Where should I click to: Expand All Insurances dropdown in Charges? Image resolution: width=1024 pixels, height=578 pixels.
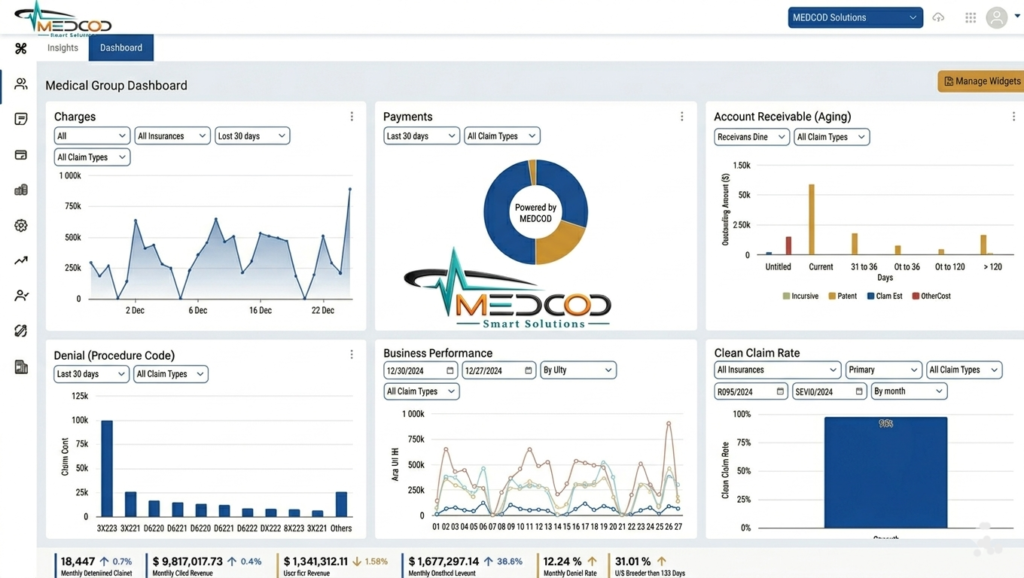pyautogui.click(x=172, y=136)
